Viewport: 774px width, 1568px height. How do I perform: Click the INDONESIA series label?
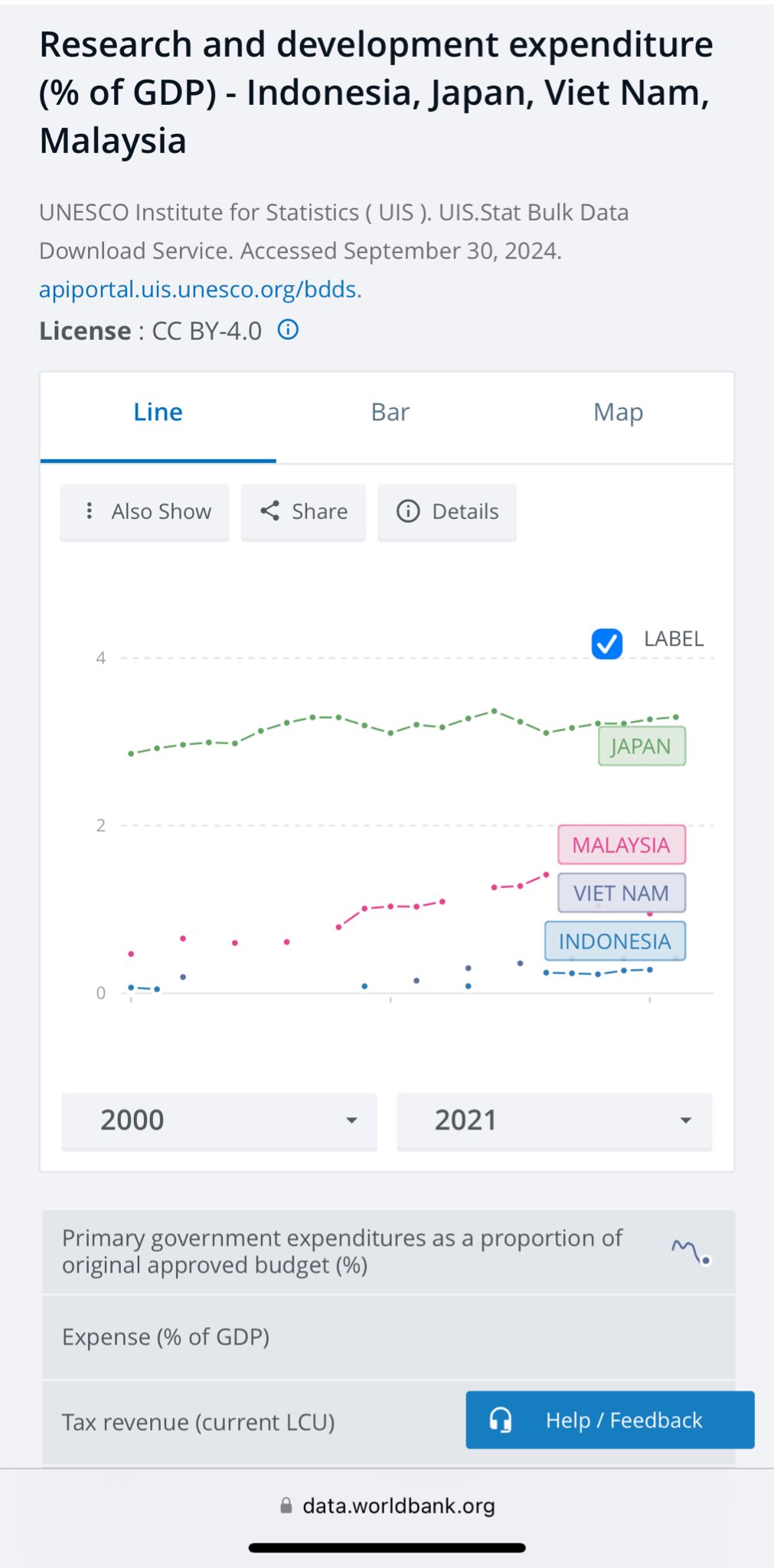point(615,942)
